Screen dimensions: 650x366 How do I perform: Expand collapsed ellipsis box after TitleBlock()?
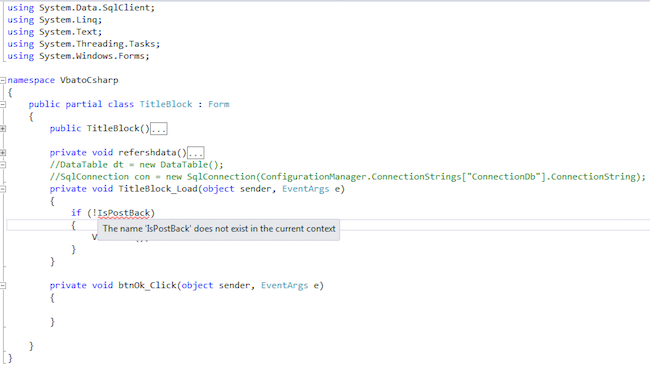pyautogui.click(x=158, y=129)
